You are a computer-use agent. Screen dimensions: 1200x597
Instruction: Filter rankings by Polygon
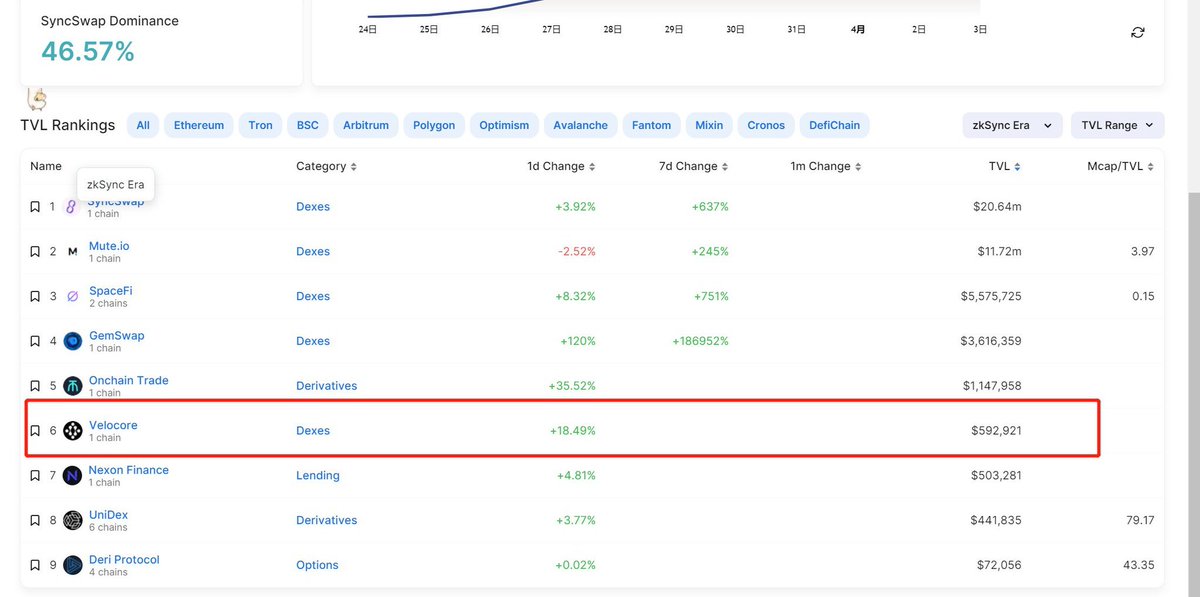click(434, 125)
